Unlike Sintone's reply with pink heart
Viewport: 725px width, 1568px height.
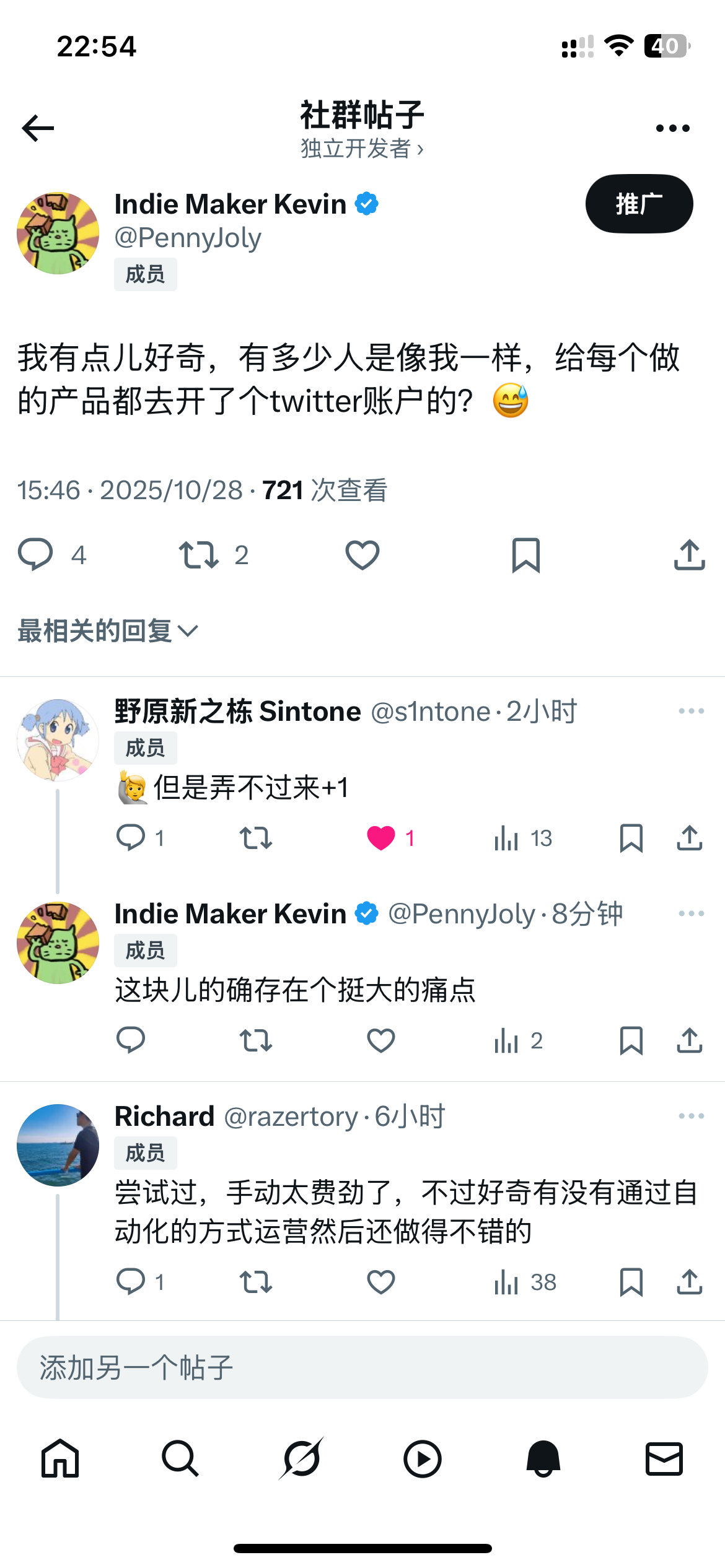[381, 838]
